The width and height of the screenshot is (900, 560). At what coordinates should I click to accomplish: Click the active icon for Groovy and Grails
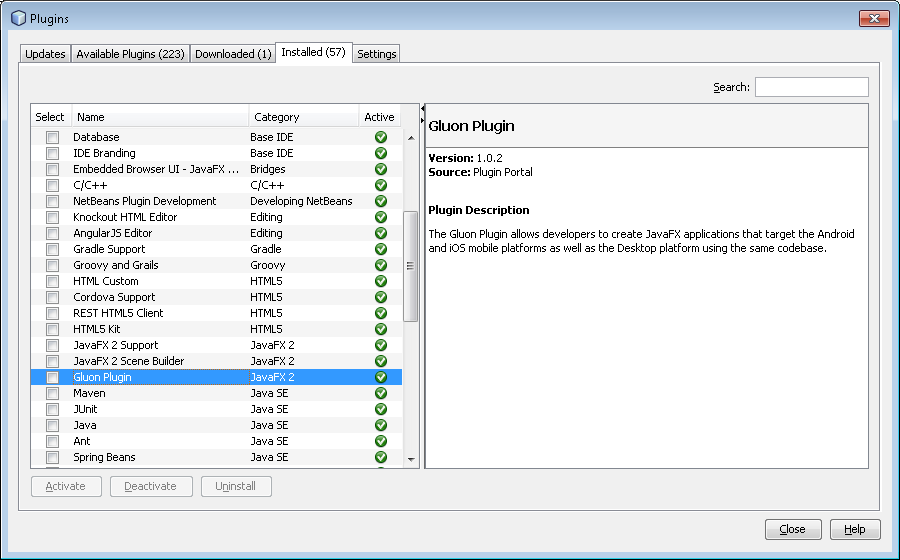pyautogui.click(x=381, y=265)
